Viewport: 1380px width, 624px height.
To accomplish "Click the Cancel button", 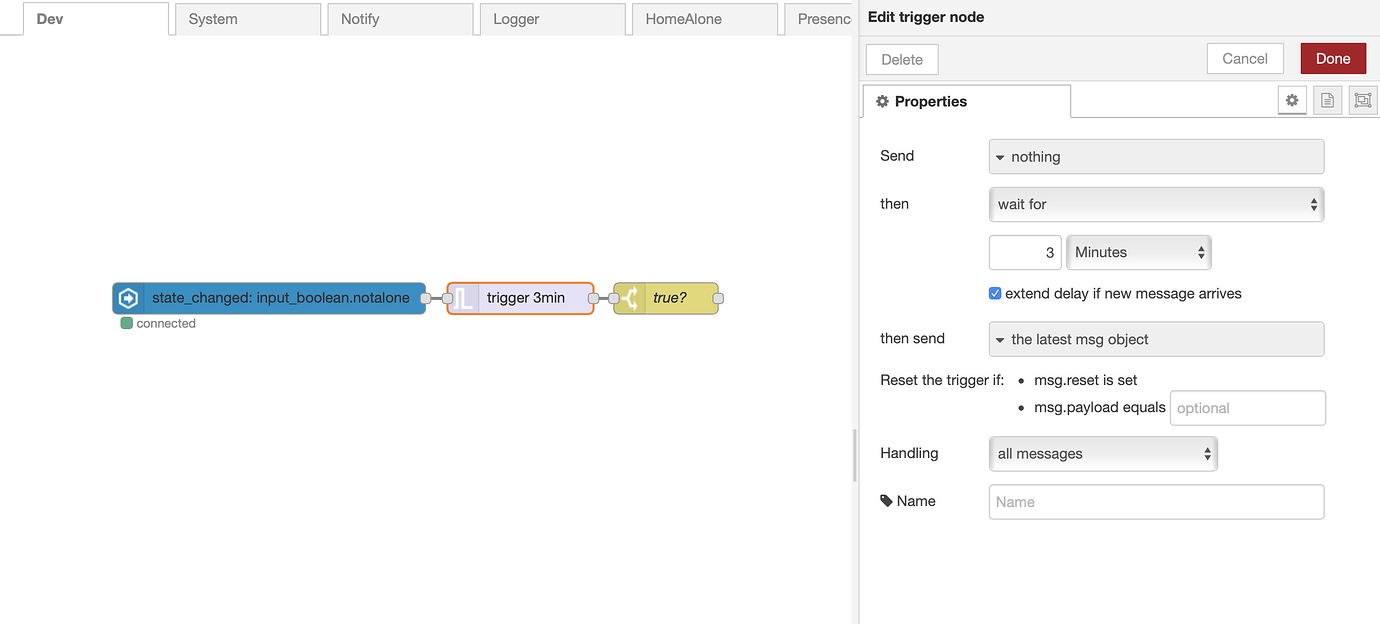I will [x=1245, y=58].
